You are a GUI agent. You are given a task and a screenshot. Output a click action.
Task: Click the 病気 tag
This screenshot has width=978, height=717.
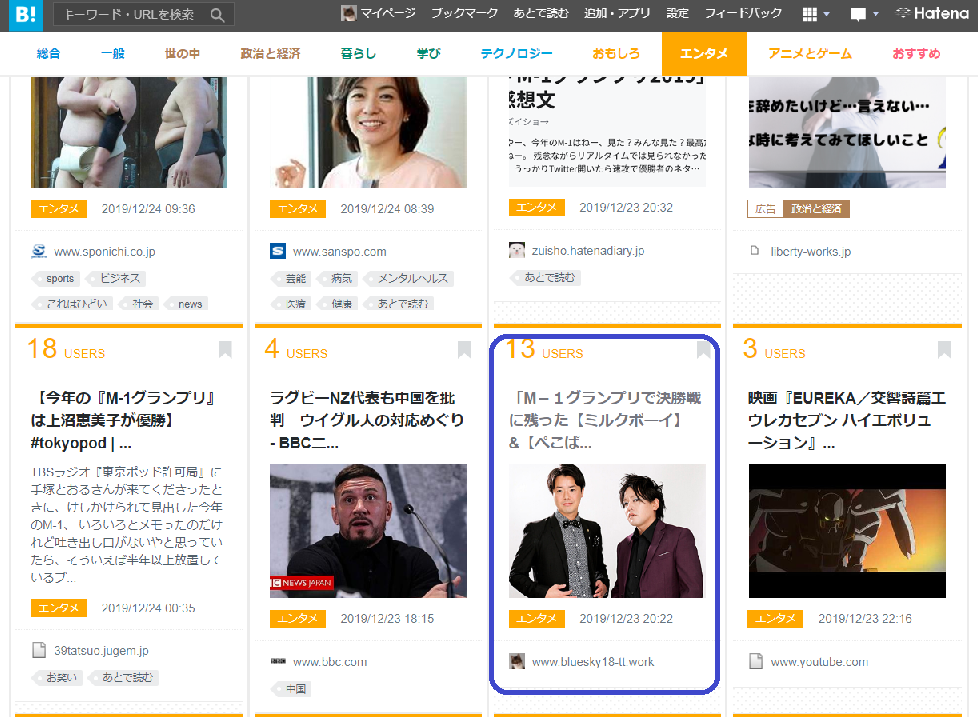(x=339, y=279)
